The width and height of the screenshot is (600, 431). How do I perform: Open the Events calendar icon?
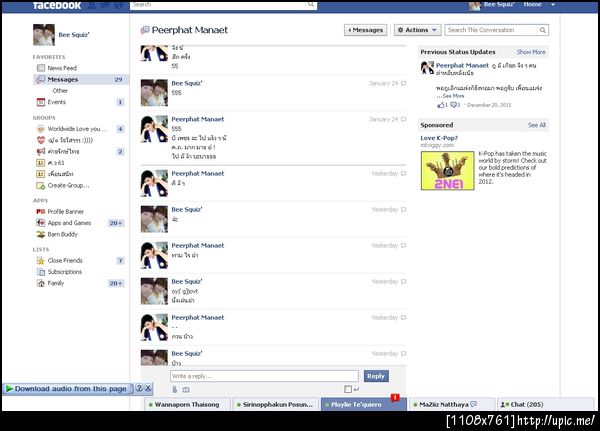(x=41, y=102)
